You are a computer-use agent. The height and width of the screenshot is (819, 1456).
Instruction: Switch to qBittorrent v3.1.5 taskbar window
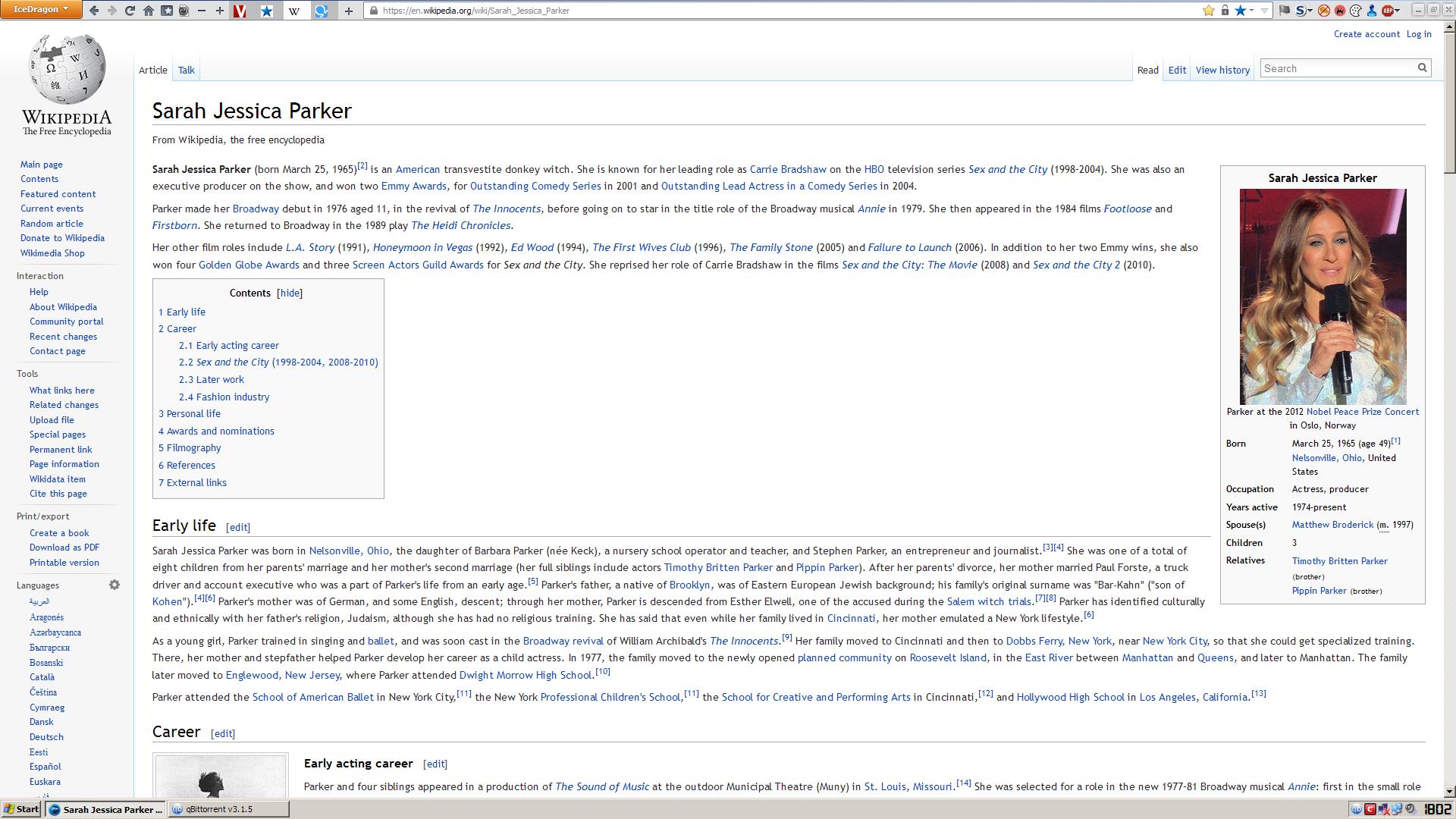pyautogui.click(x=229, y=809)
